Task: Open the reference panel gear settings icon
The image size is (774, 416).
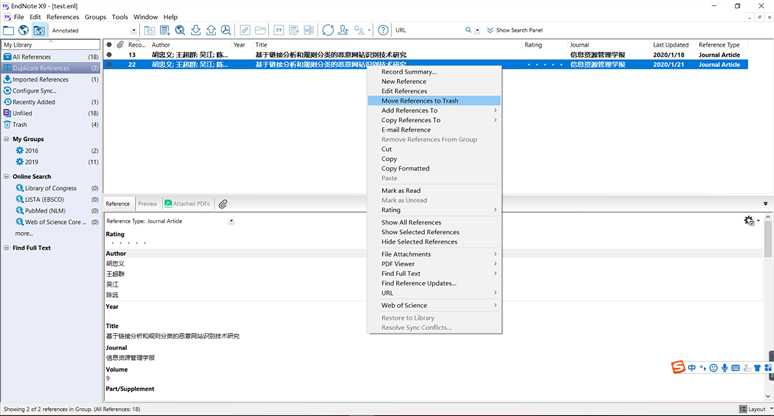Action: pyautogui.click(x=751, y=221)
